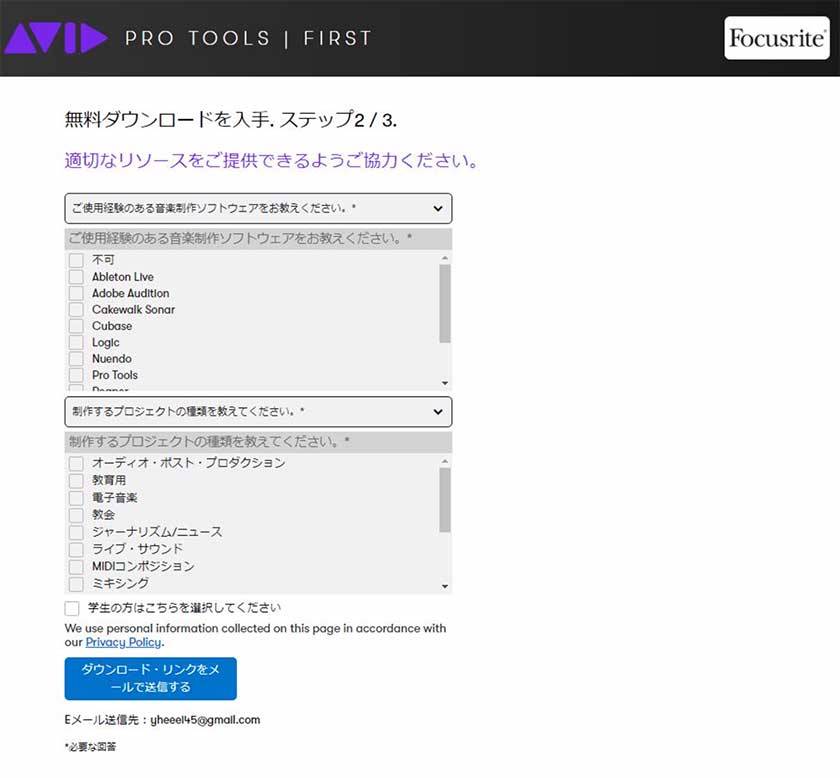Viewport: 840px width, 778px height.
Task: Open the music software experience dropdown
Action: click(x=258, y=208)
